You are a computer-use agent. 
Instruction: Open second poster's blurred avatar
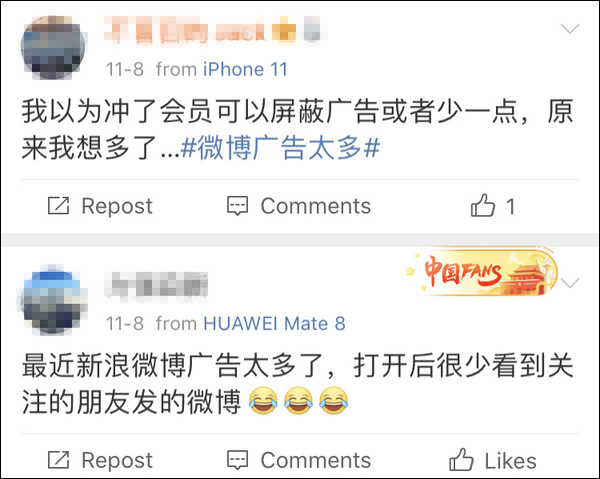(53, 300)
